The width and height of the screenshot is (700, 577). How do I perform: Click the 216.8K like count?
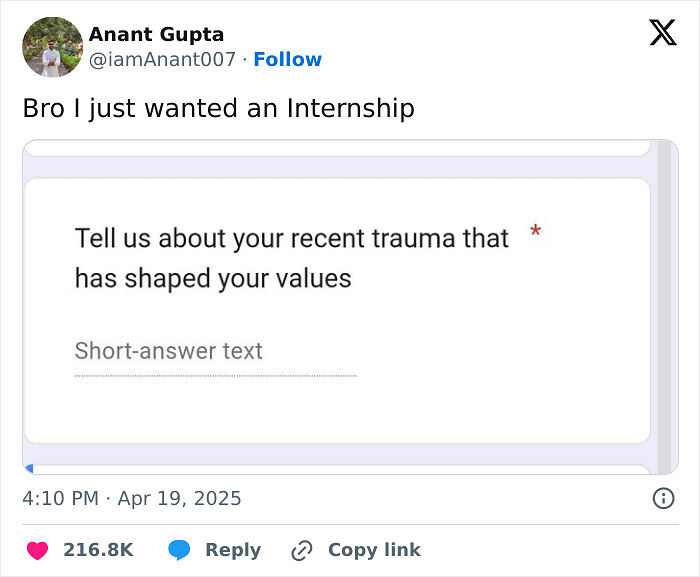pos(98,550)
